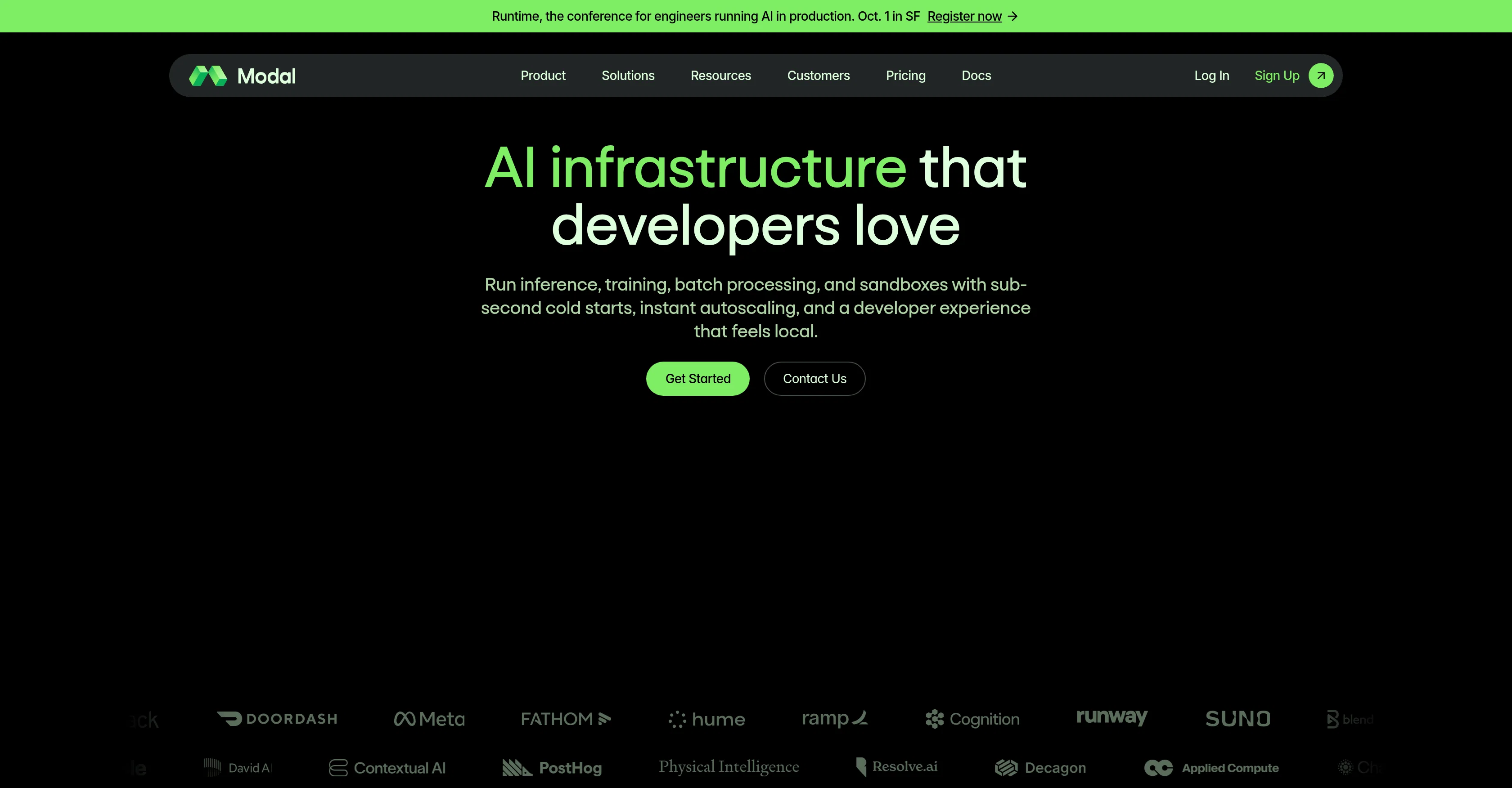Screen dimensions: 1512x788
Task: Open the Product menu
Action: pos(543,76)
